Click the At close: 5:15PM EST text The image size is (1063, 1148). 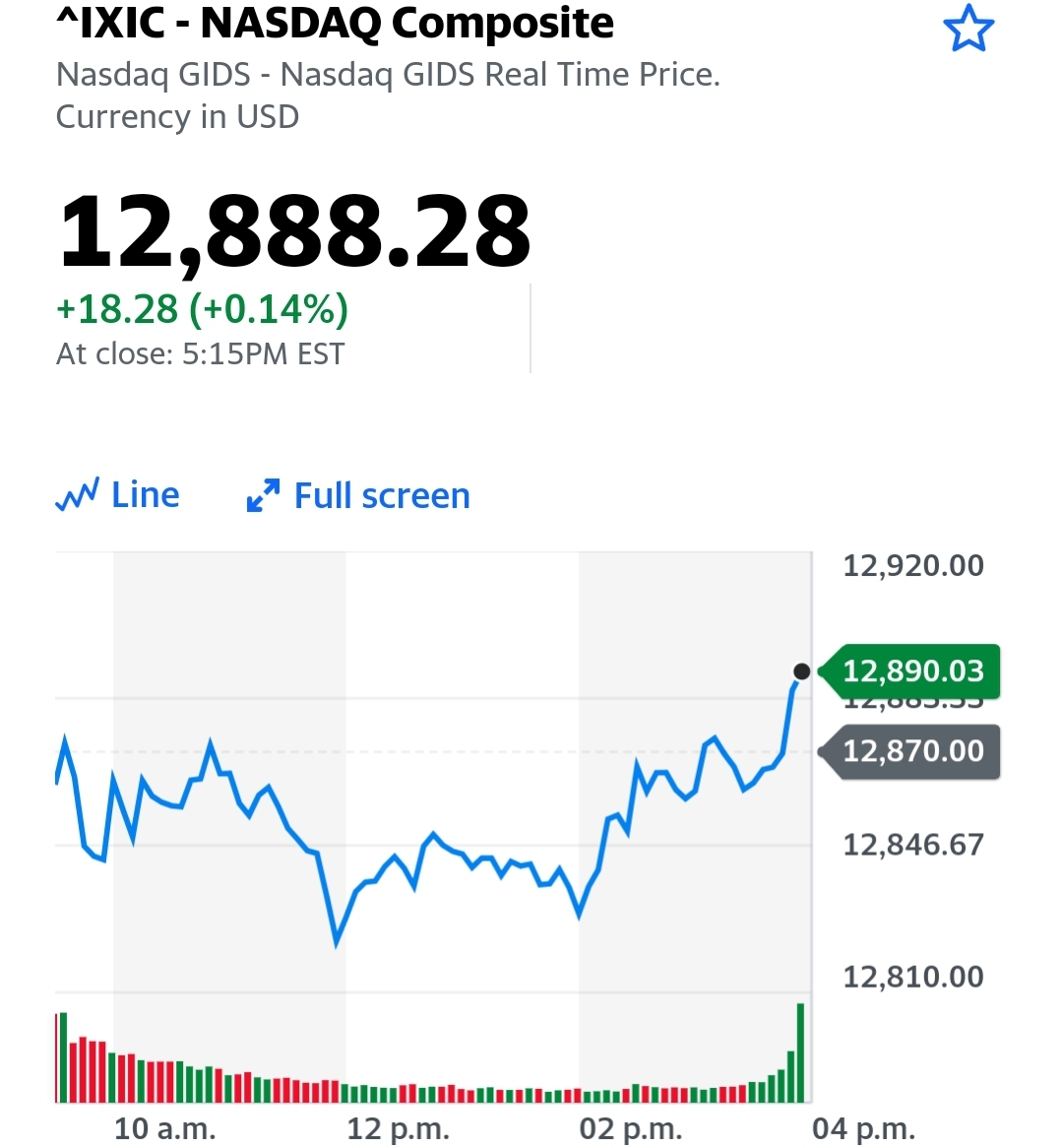click(x=200, y=354)
